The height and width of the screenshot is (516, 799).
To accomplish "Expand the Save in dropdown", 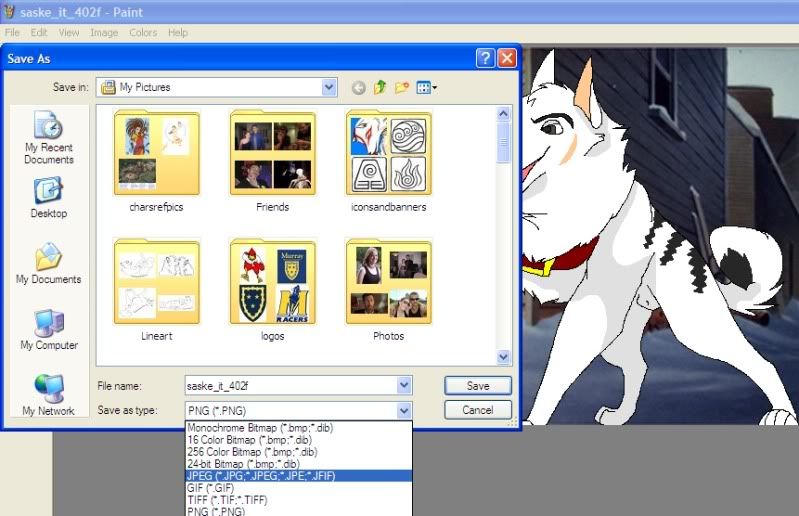I will pos(329,87).
